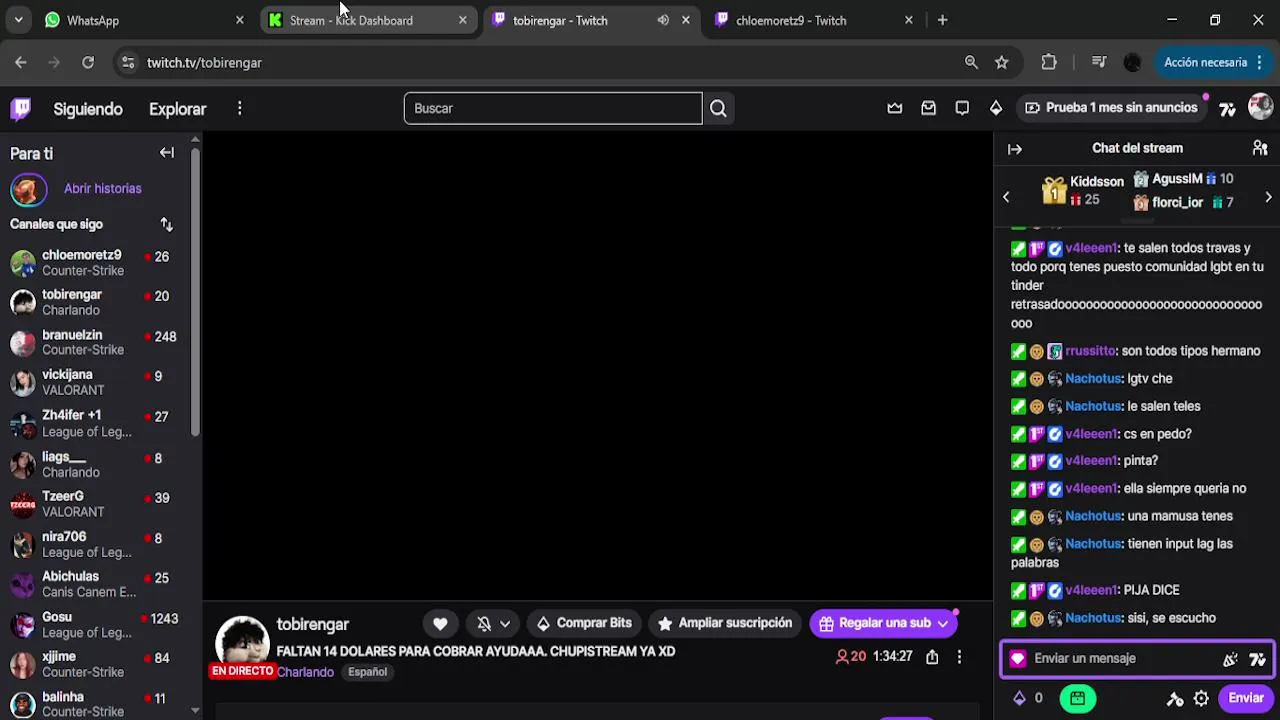Click the Español language tag
Viewport: 1280px width, 720px height.
[x=367, y=672]
